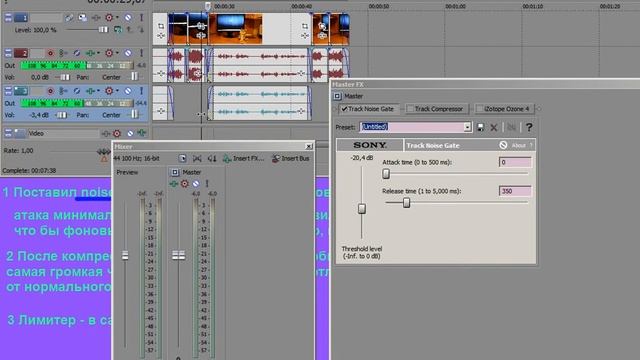Click Release time slider handle
640x360 pixels.
pos(406,202)
